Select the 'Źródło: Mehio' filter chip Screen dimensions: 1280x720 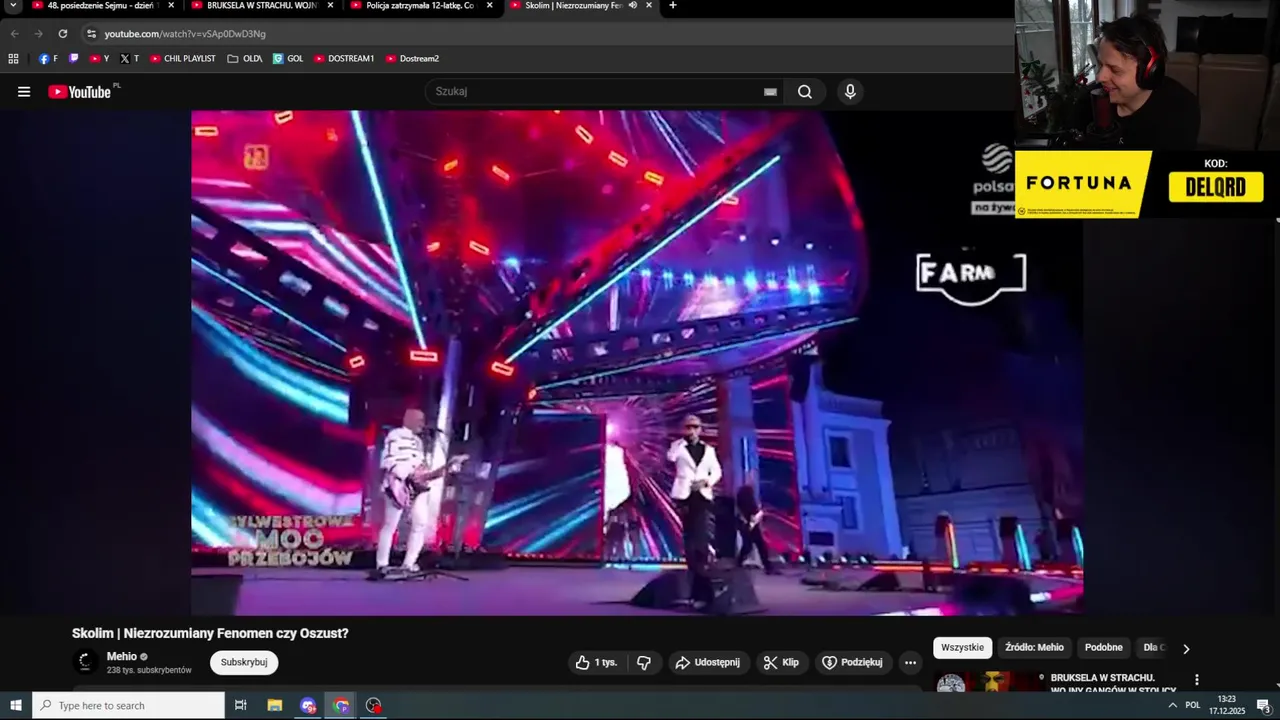point(1035,648)
